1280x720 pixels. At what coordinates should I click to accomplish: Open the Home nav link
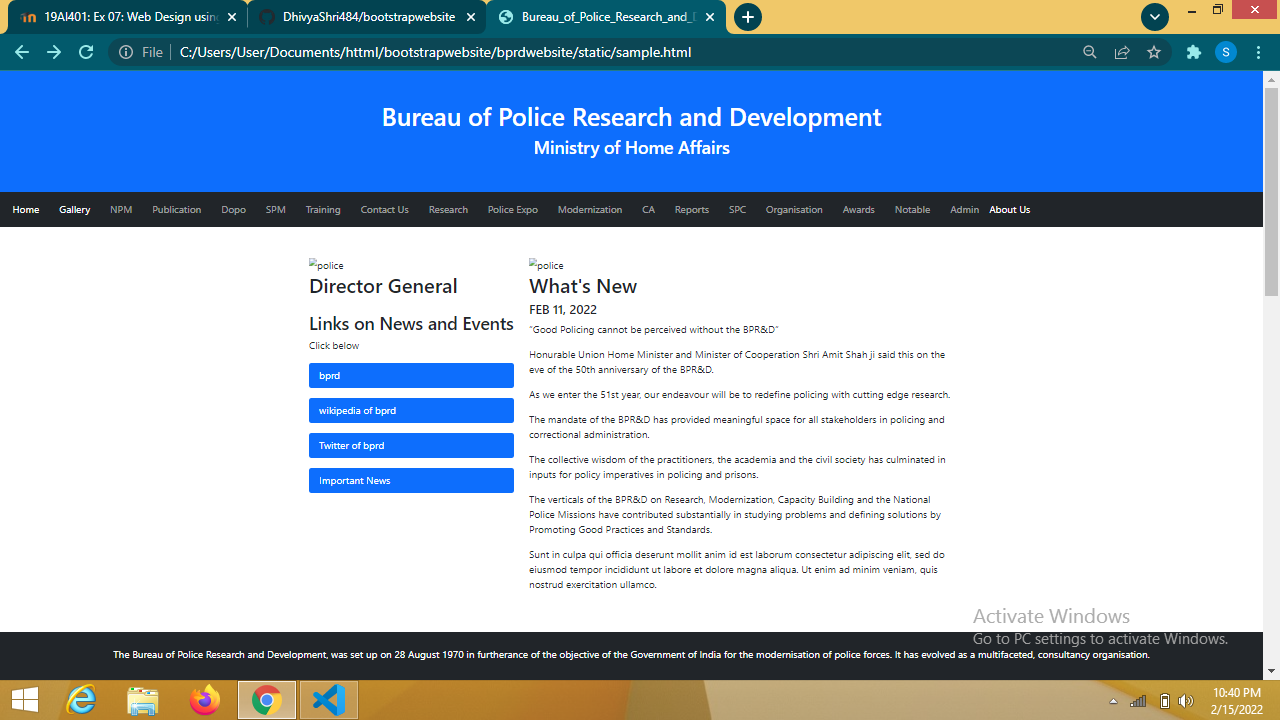(26, 210)
